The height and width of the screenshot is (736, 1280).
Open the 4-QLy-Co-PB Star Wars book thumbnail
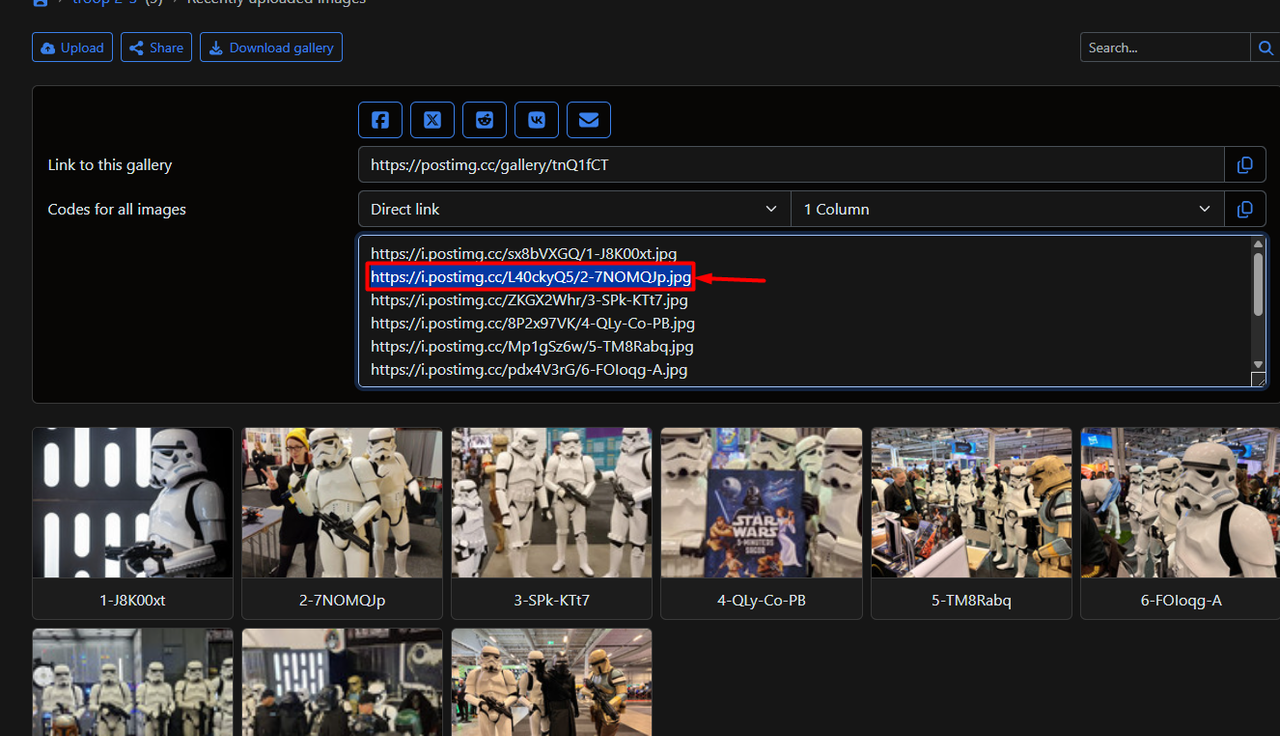762,503
